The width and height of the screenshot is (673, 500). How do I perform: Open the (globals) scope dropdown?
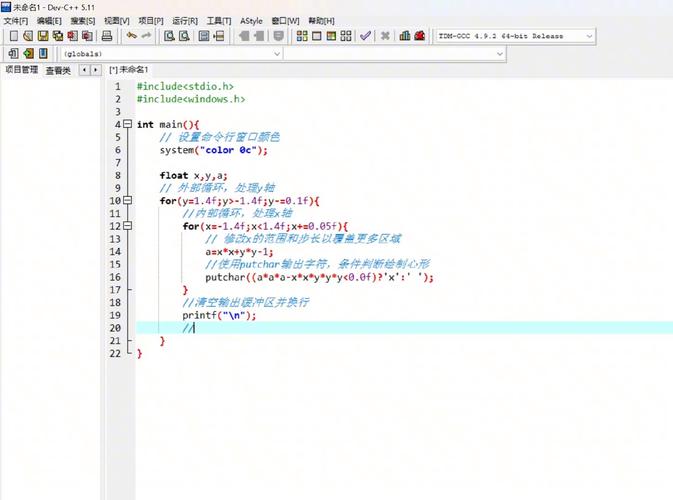171,54
